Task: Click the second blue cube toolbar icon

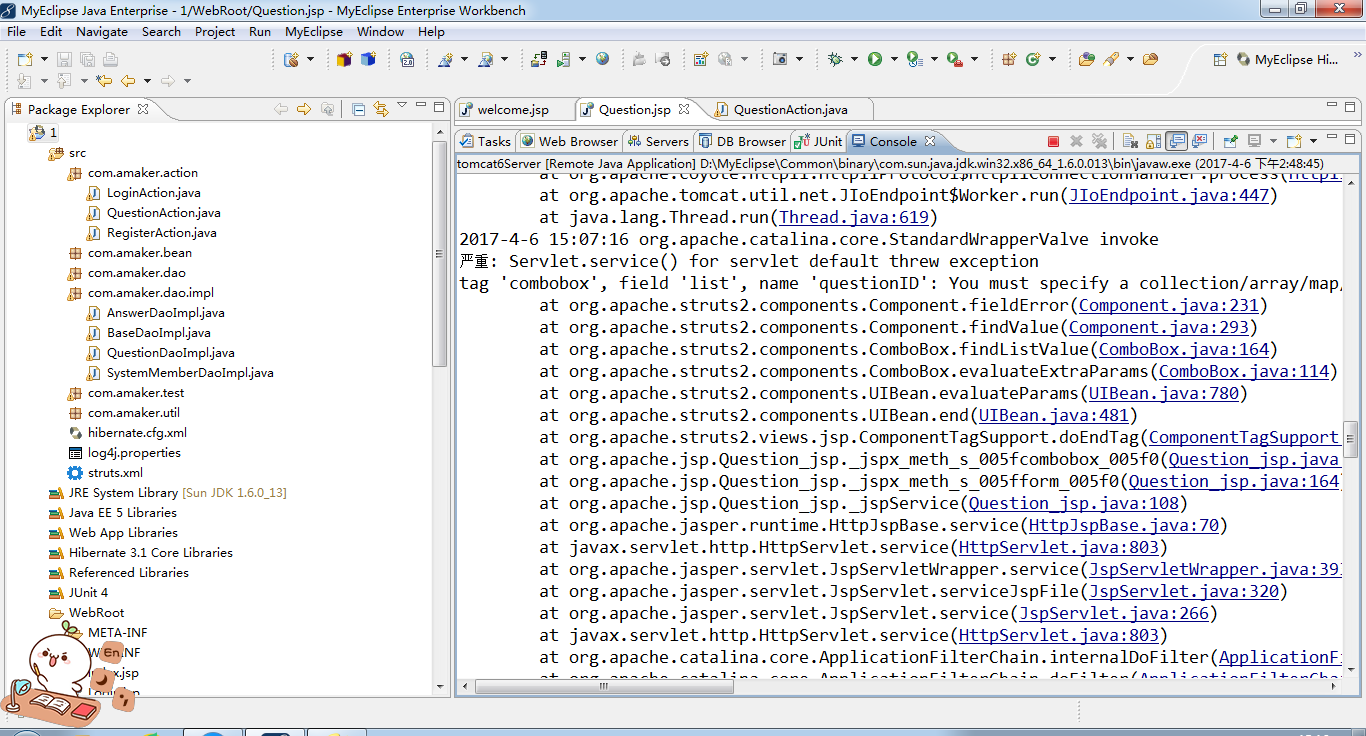Action: 368,59
